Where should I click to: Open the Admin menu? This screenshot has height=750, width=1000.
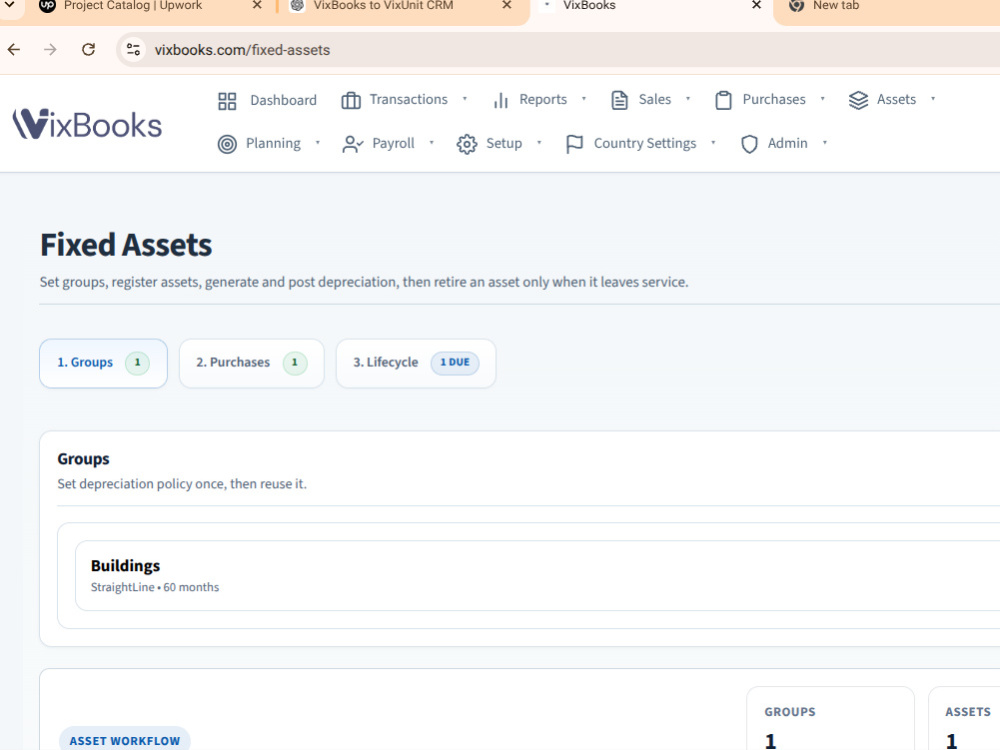click(x=787, y=143)
